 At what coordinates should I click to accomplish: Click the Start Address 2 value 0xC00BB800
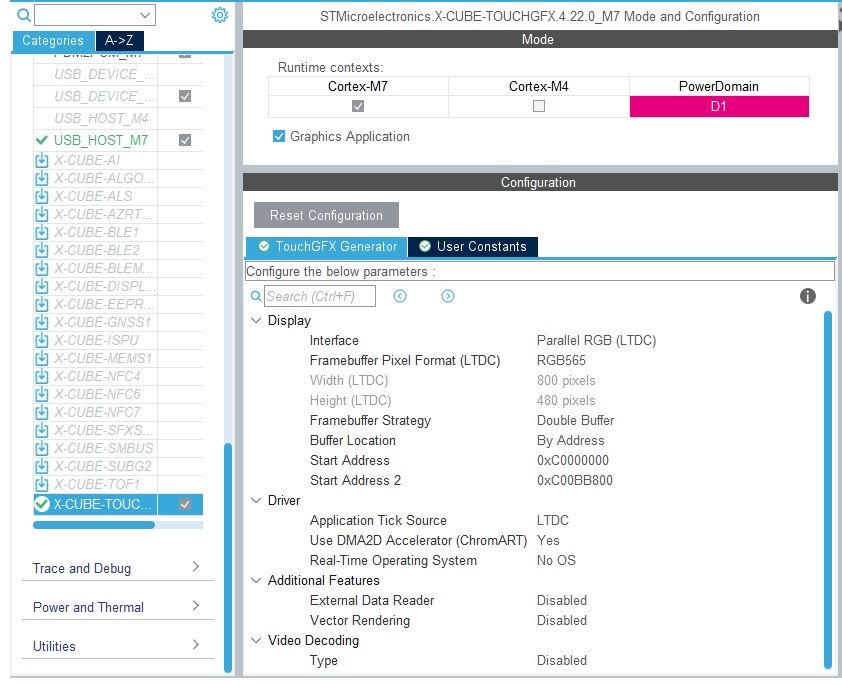coord(575,480)
